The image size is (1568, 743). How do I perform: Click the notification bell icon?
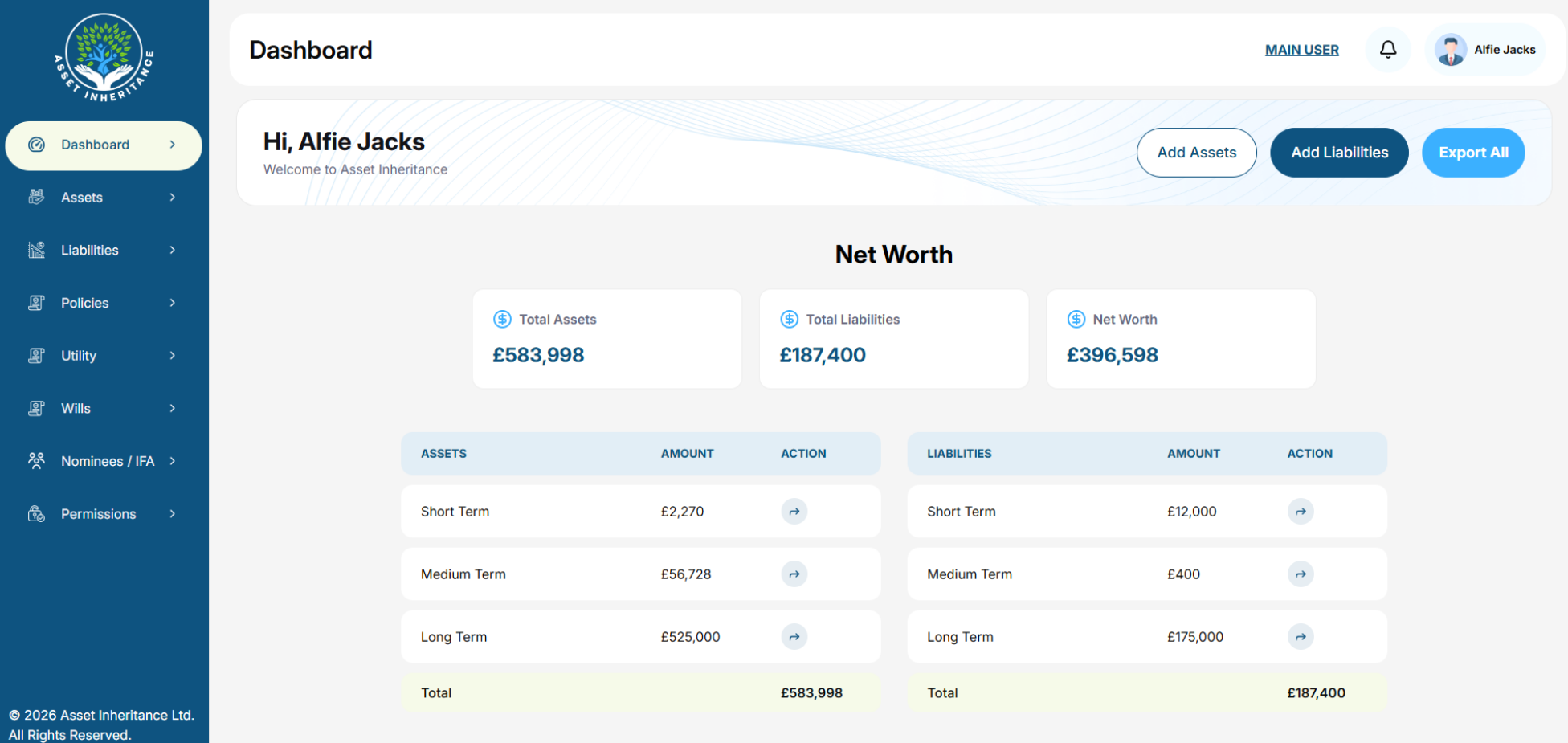[x=1387, y=50]
